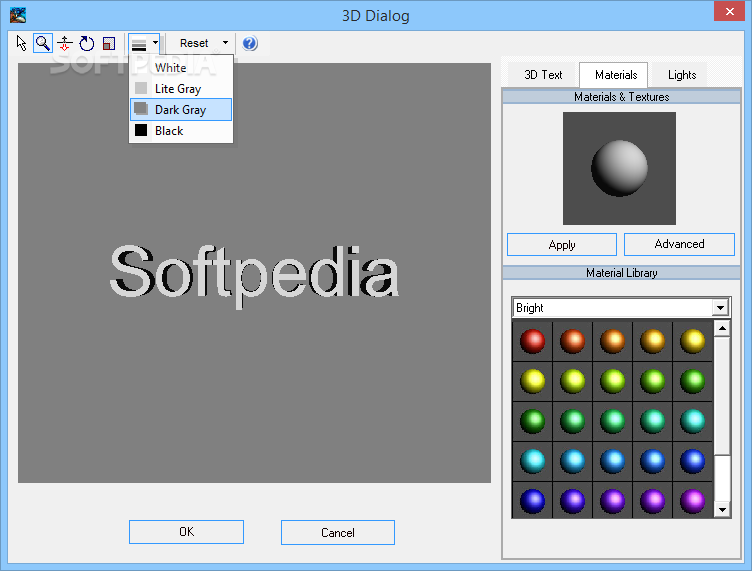The height and width of the screenshot is (571, 752).
Task: Click material library scroll up arrow
Action: point(722,329)
